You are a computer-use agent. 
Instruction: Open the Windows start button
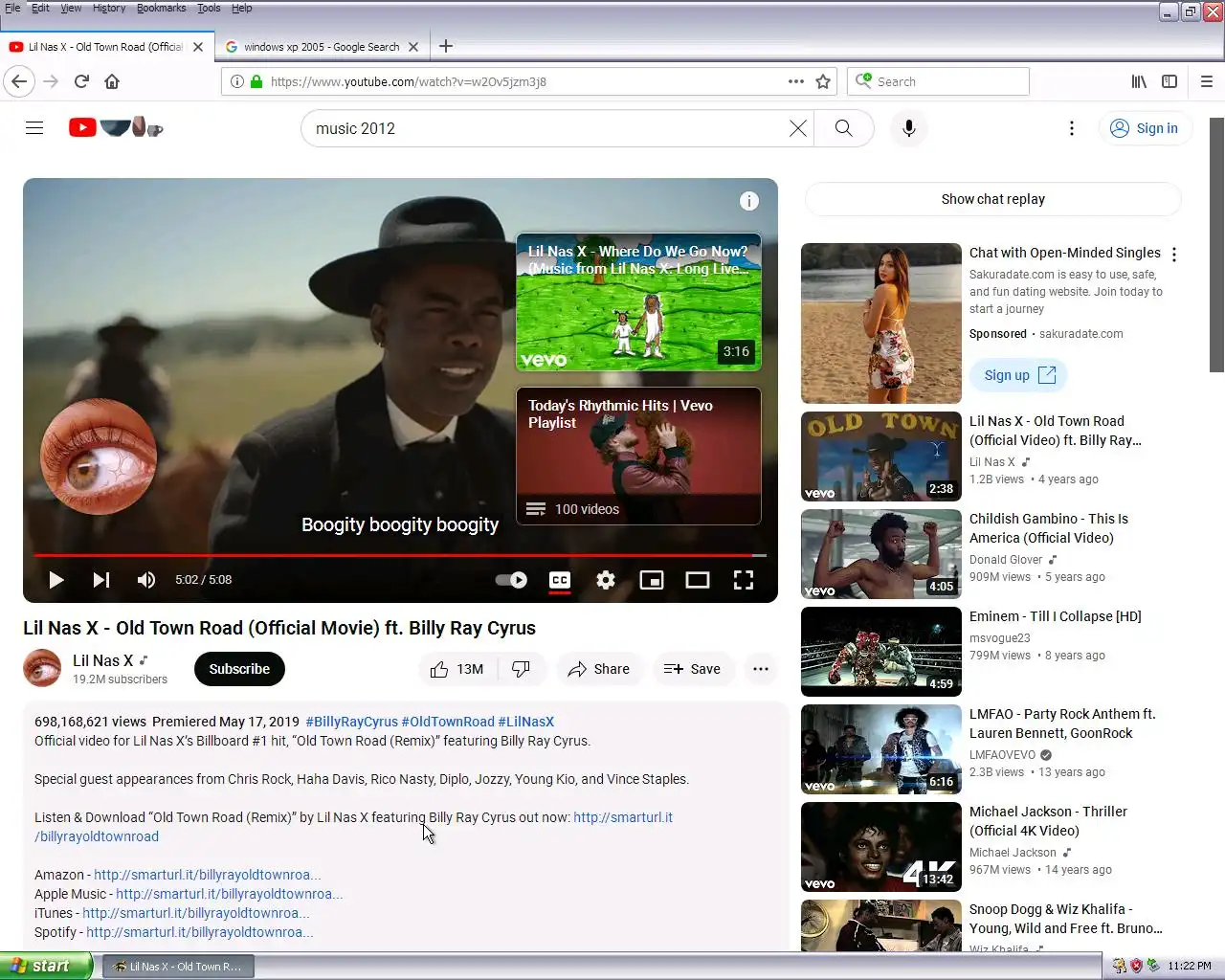tap(46, 966)
